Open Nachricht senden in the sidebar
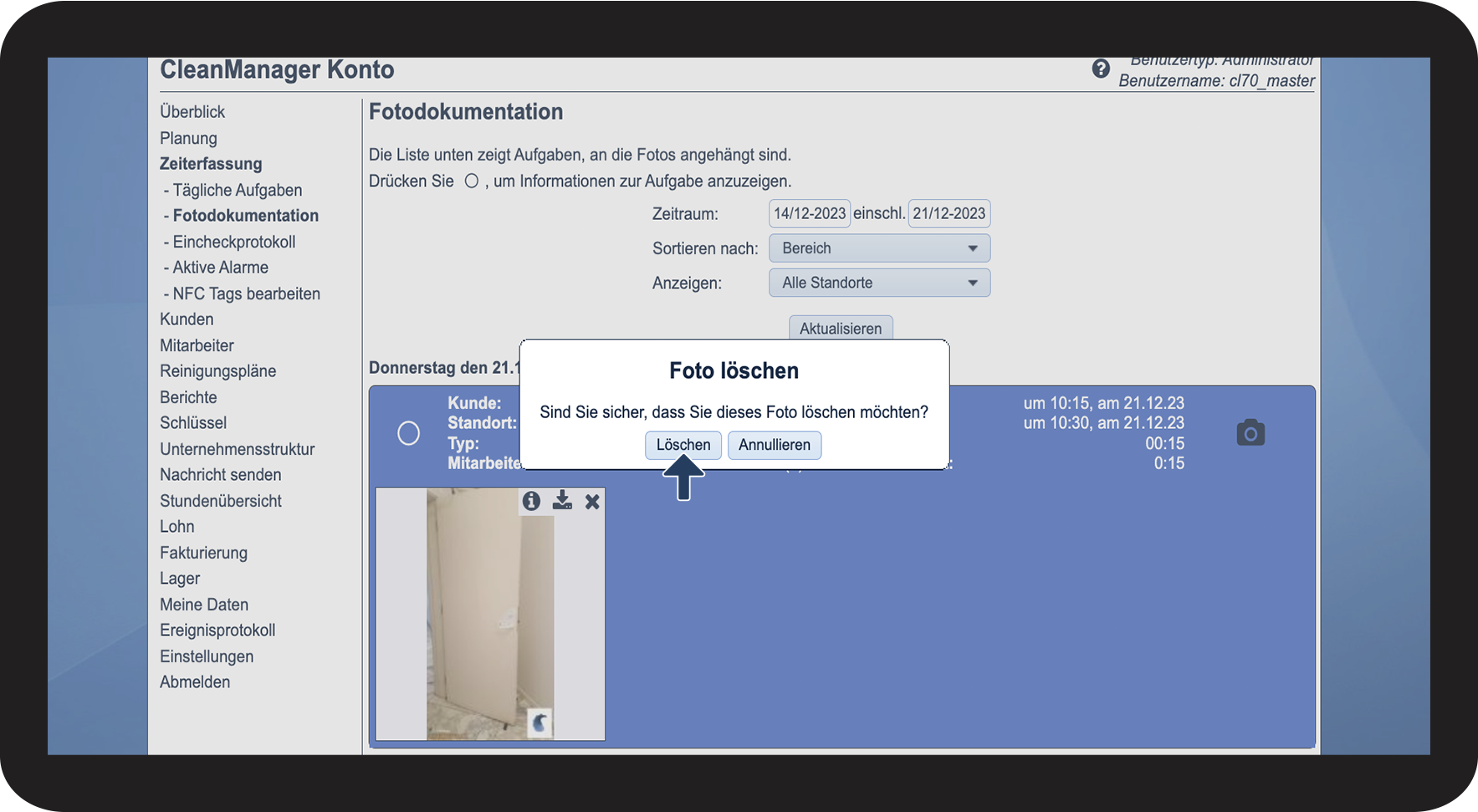 tap(221, 475)
